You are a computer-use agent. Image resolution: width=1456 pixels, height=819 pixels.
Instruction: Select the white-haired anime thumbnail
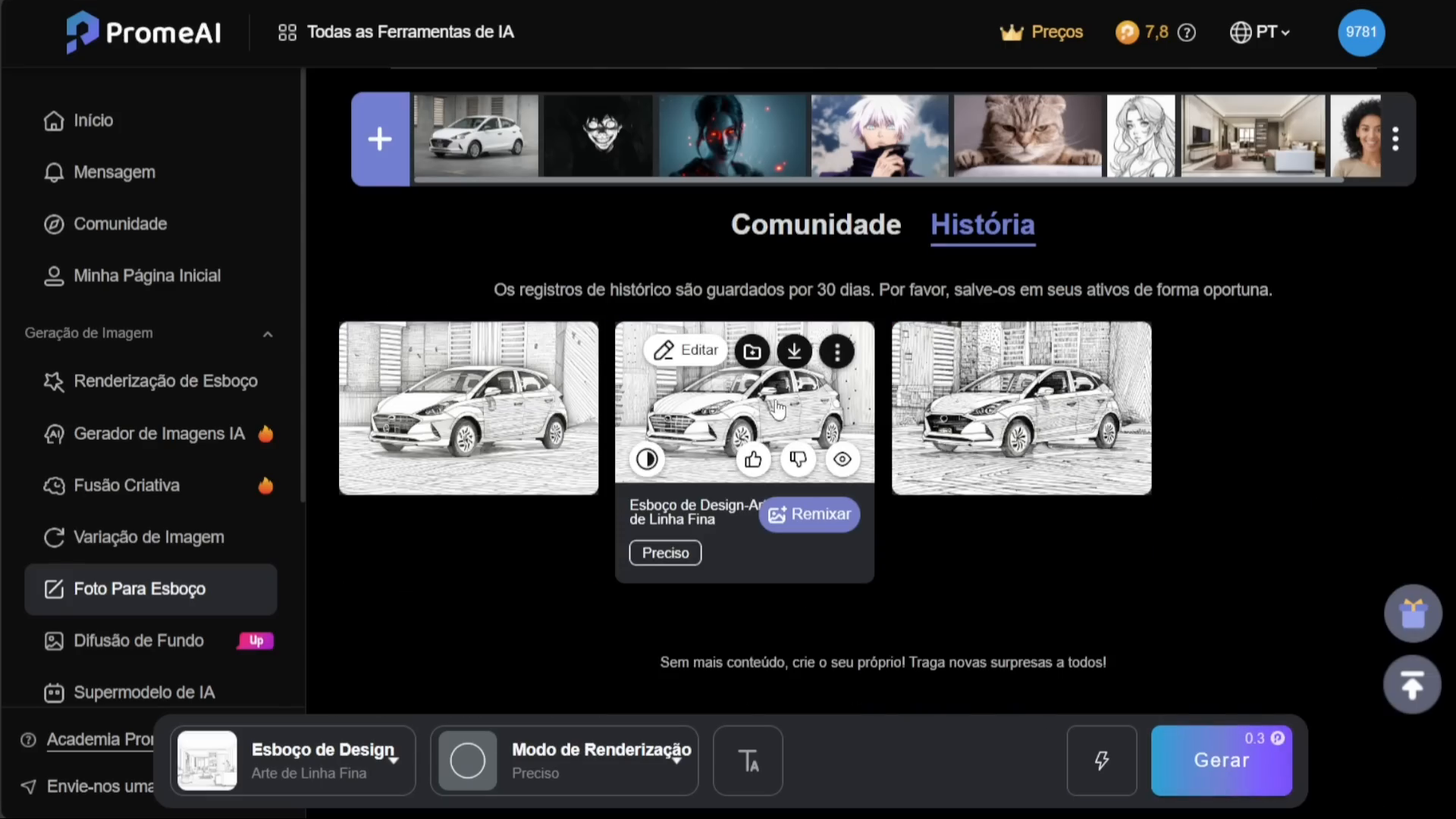pos(880,136)
